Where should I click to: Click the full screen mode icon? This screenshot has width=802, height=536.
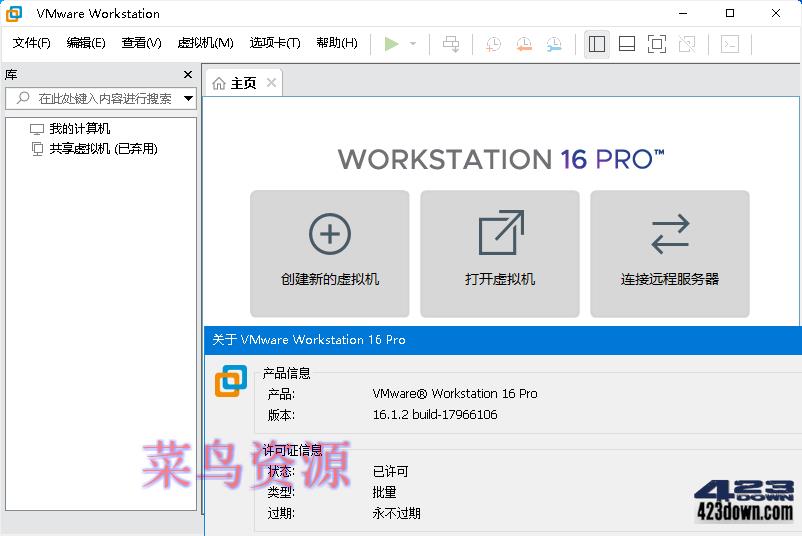pos(657,44)
